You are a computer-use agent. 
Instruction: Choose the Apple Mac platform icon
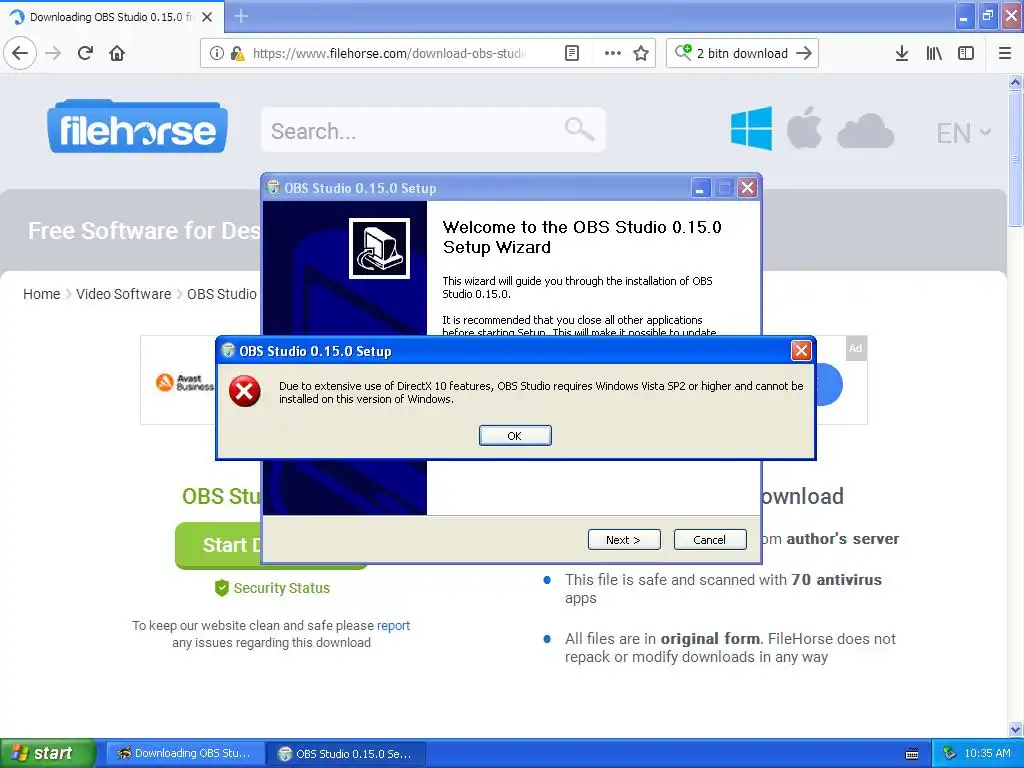pos(804,127)
